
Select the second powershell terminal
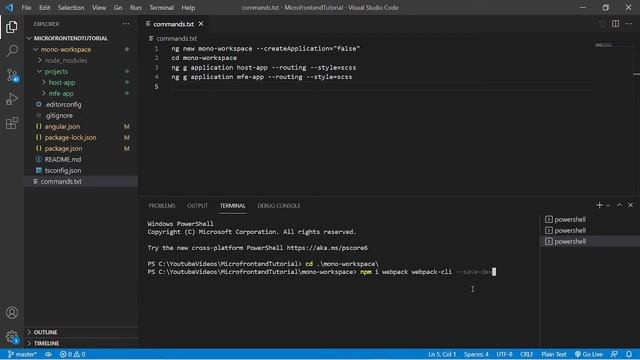[x=589, y=230]
